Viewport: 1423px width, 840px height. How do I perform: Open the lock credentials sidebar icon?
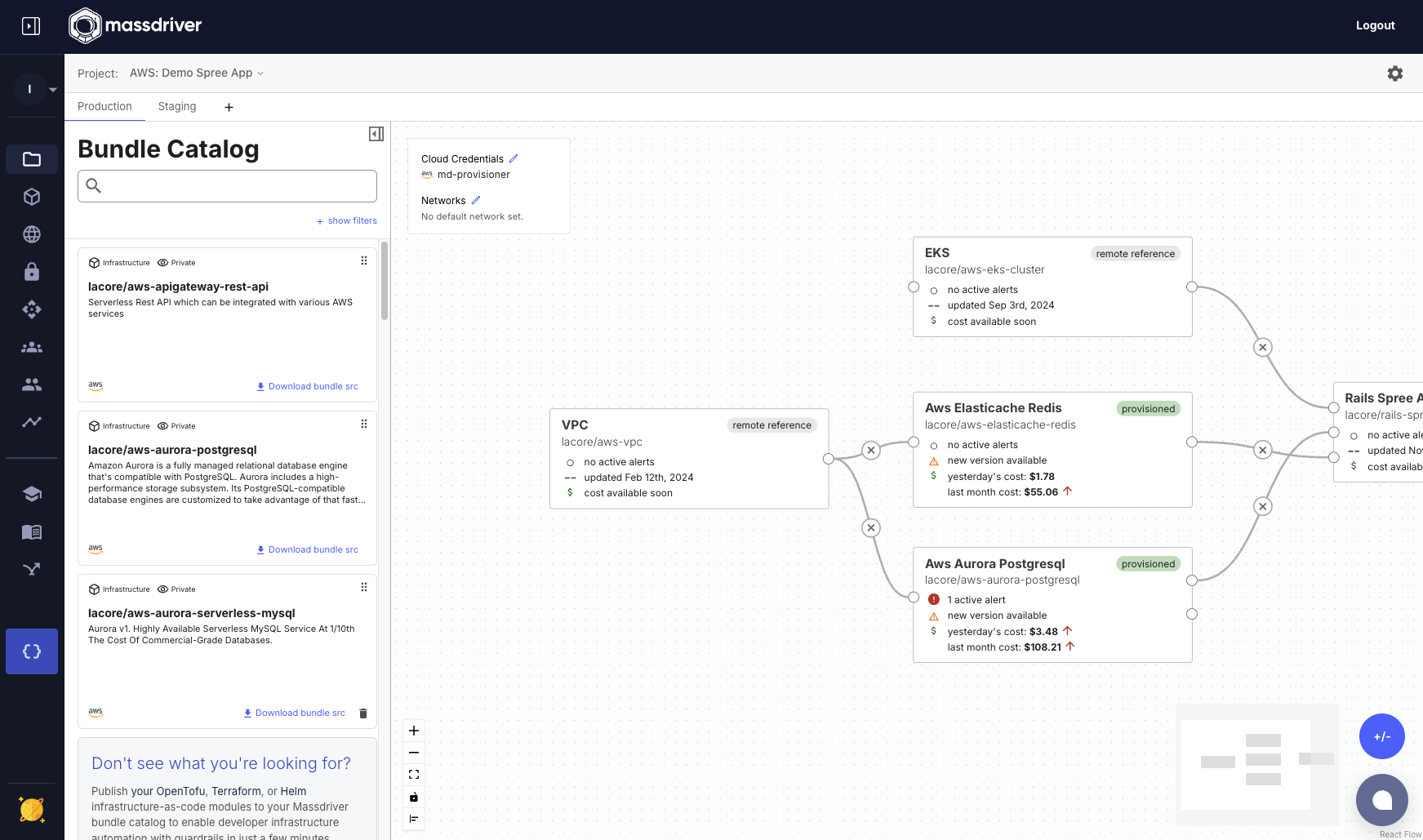click(x=32, y=272)
